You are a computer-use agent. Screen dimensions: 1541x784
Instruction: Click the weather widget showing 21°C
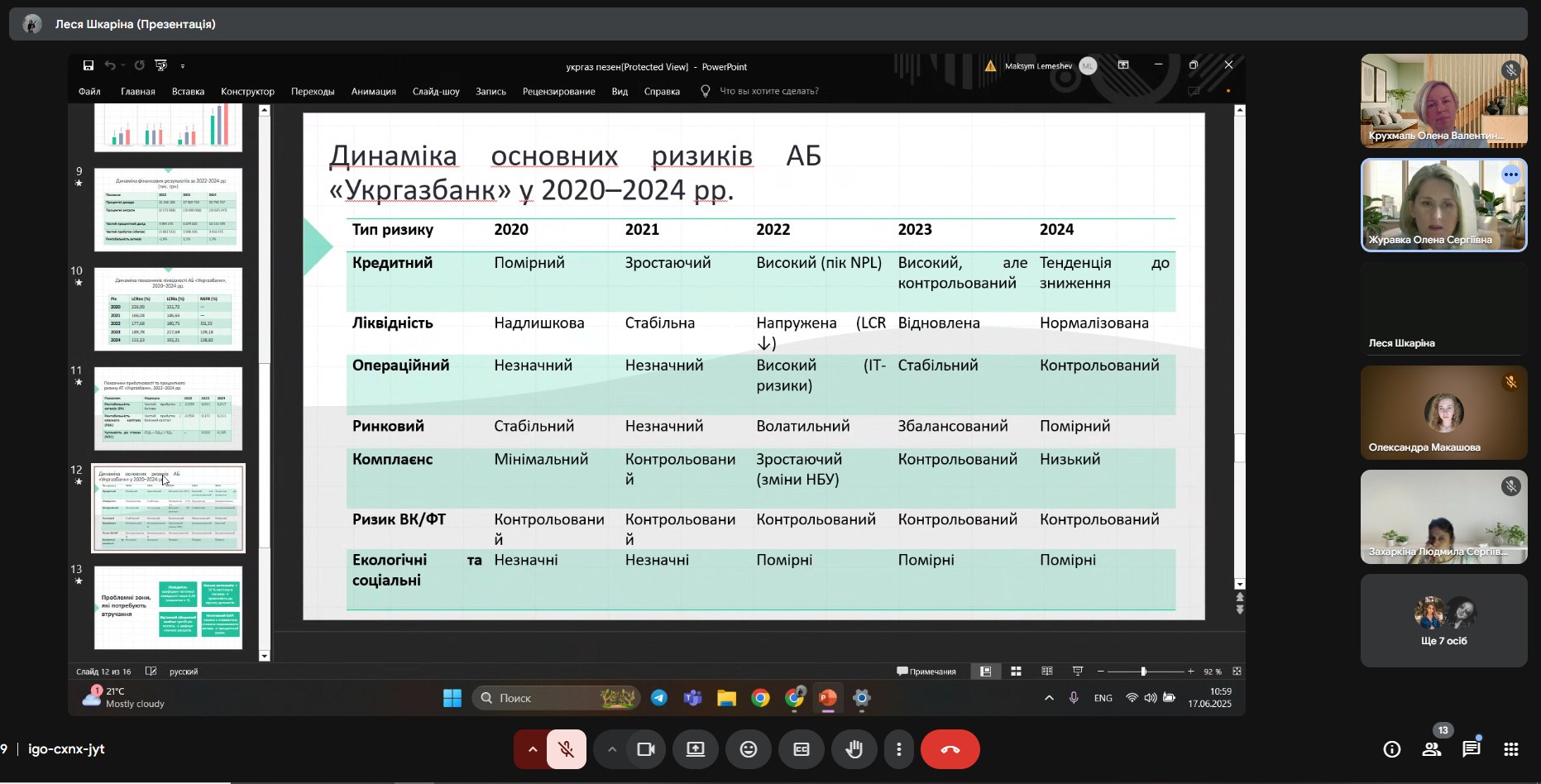[122, 697]
